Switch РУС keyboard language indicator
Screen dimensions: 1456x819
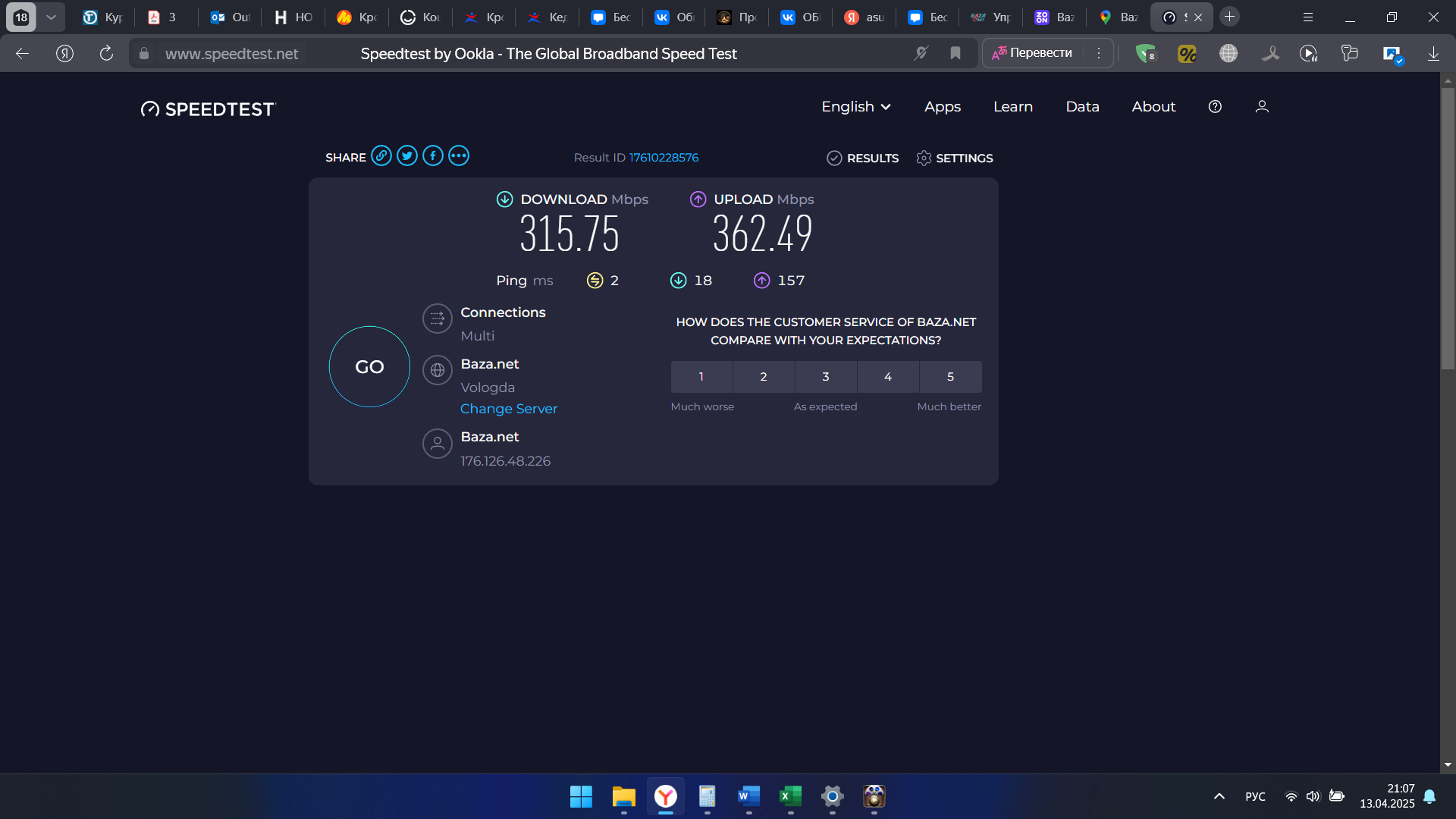pyautogui.click(x=1255, y=796)
